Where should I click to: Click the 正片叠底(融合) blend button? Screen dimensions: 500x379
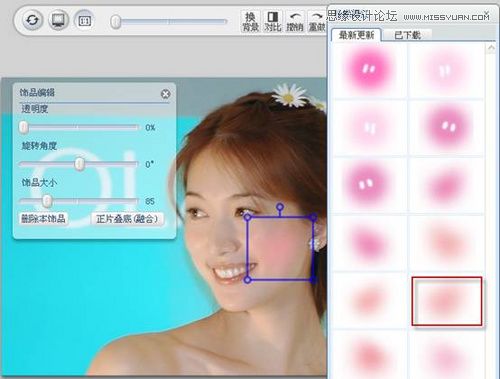(x=127, y=219)
